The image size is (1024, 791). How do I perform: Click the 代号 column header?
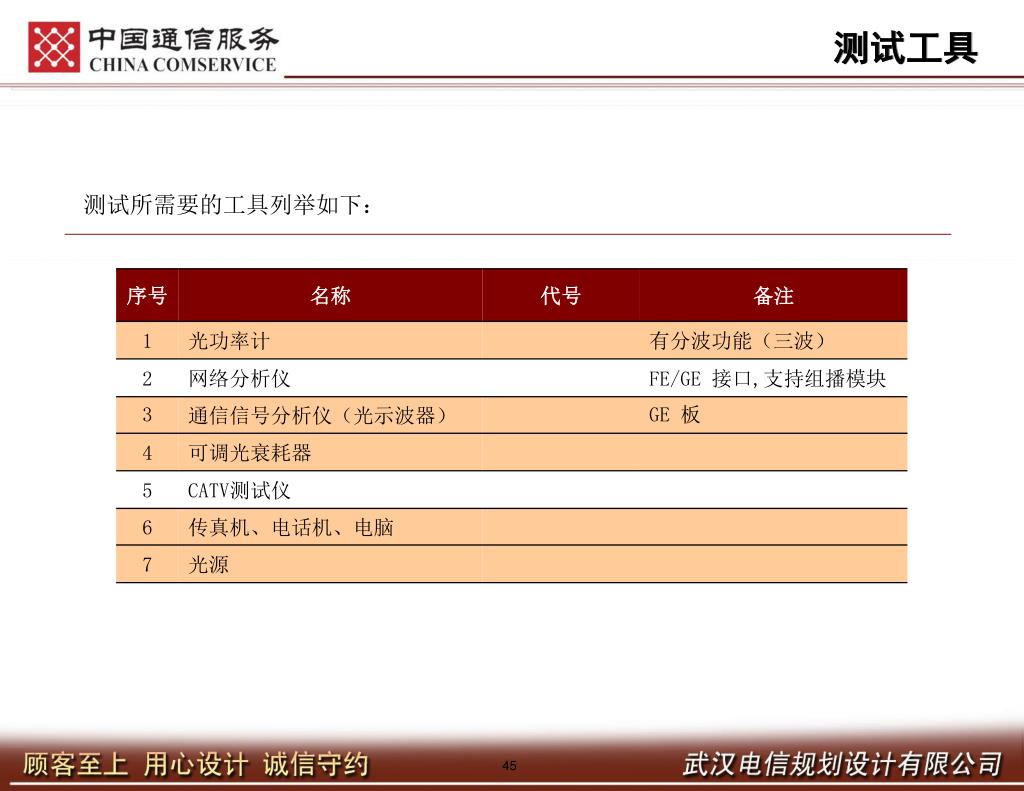560,295
